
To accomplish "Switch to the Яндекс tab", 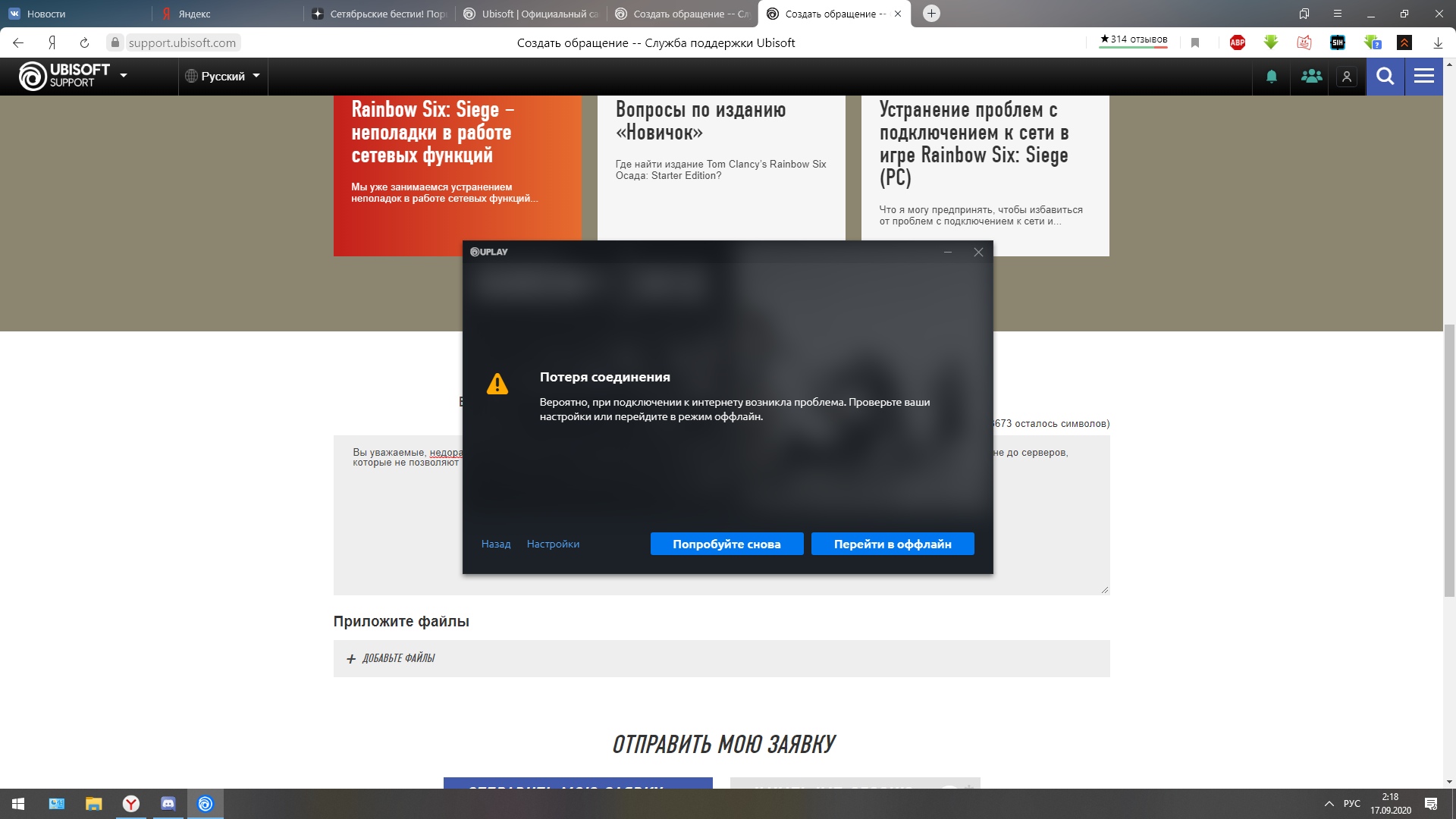I will tap(227, 14).
